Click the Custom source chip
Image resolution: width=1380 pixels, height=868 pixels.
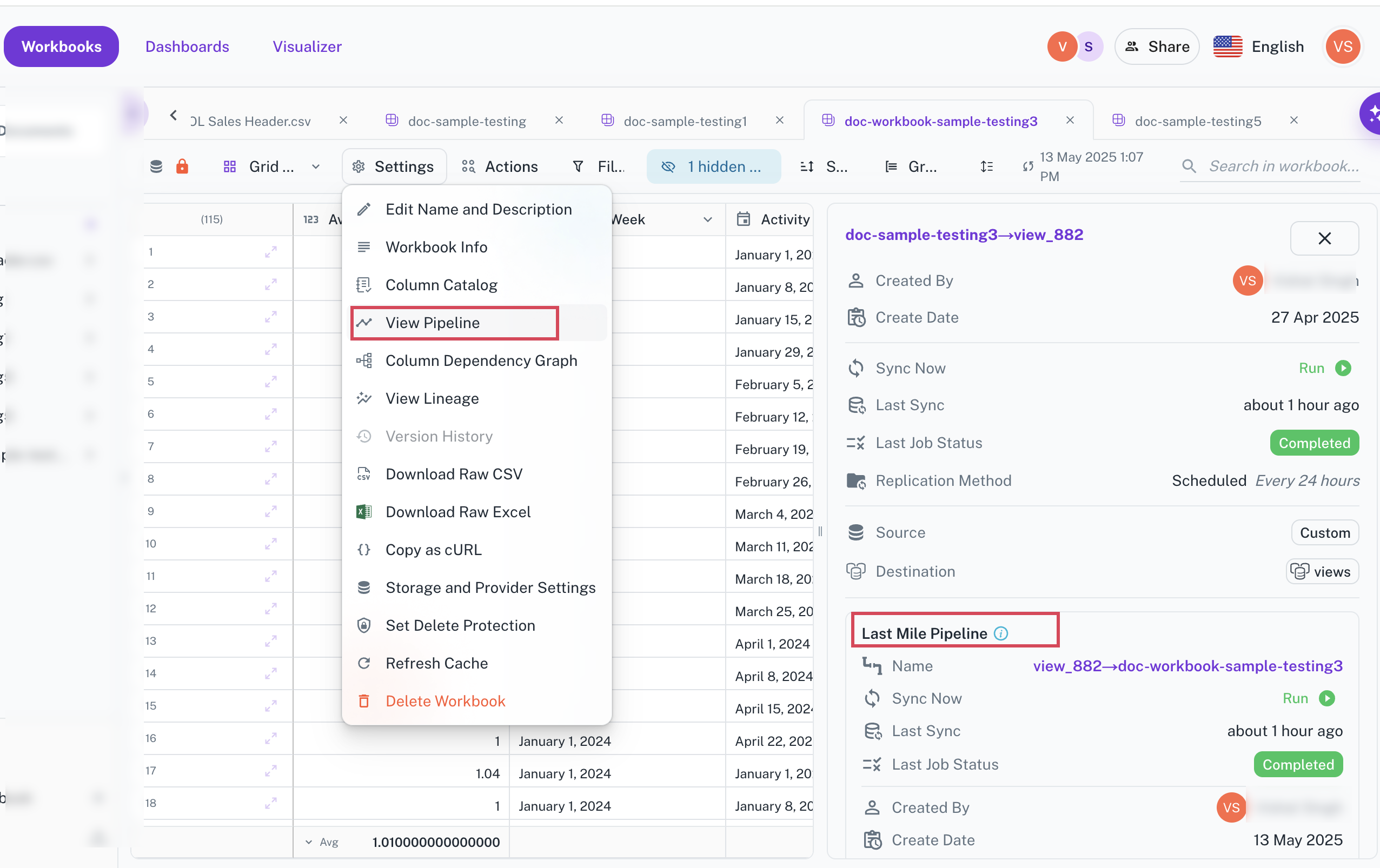pos(1324,532)
